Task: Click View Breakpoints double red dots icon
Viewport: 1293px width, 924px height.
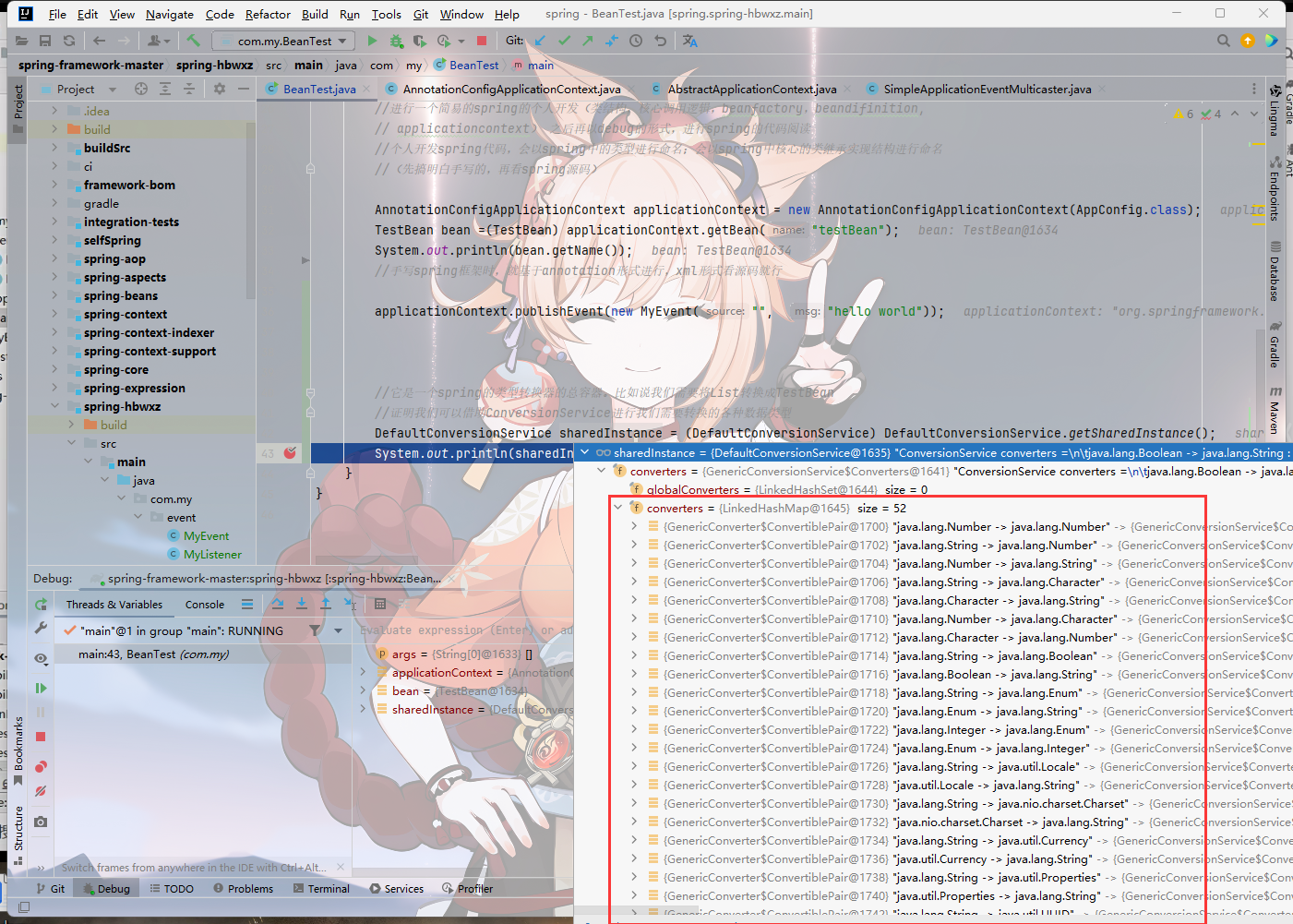Action: [x=41, y=766]
